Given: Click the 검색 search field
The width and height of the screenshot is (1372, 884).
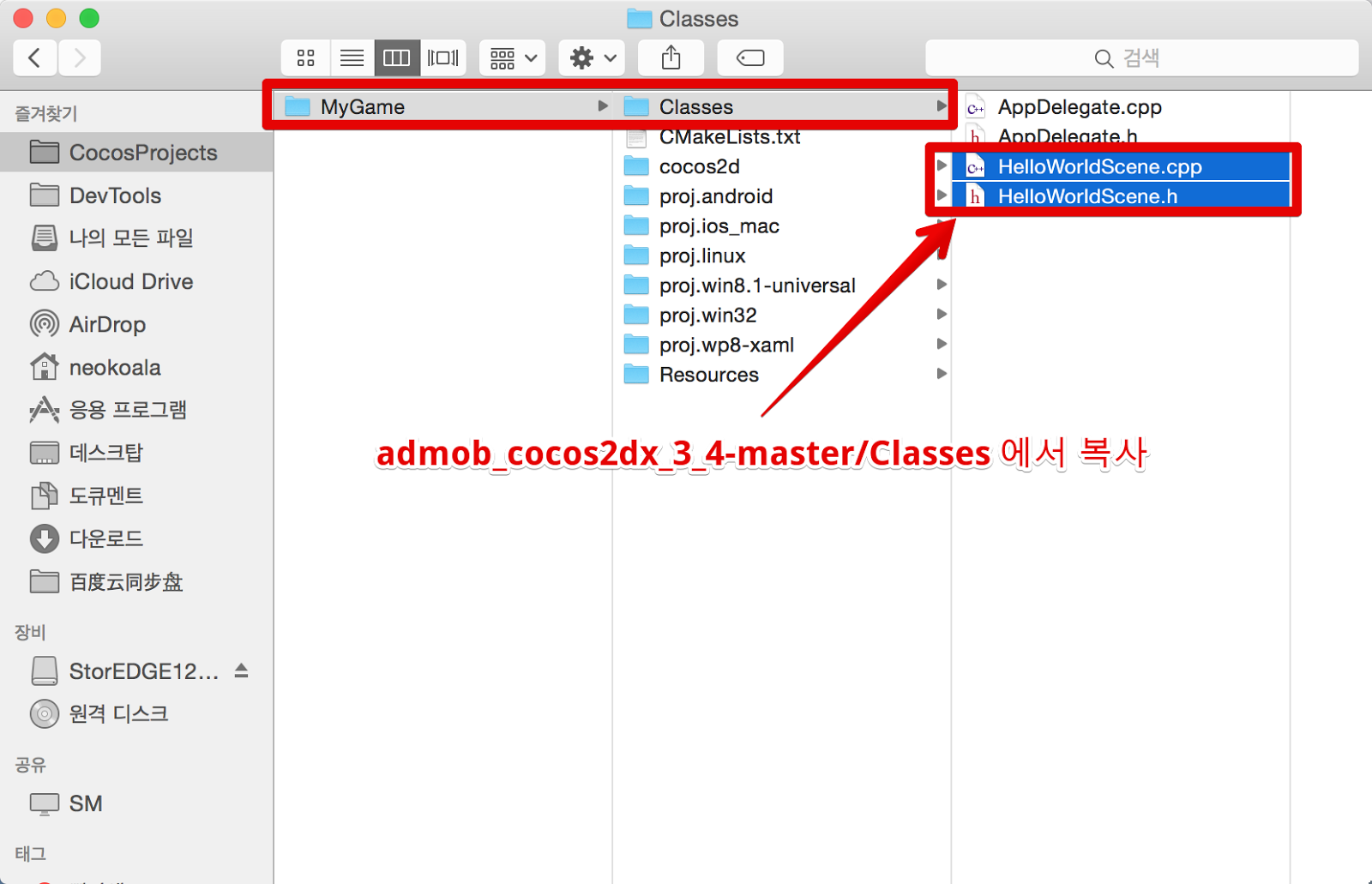Looking at the screenshot, I should click(1140, 57).
